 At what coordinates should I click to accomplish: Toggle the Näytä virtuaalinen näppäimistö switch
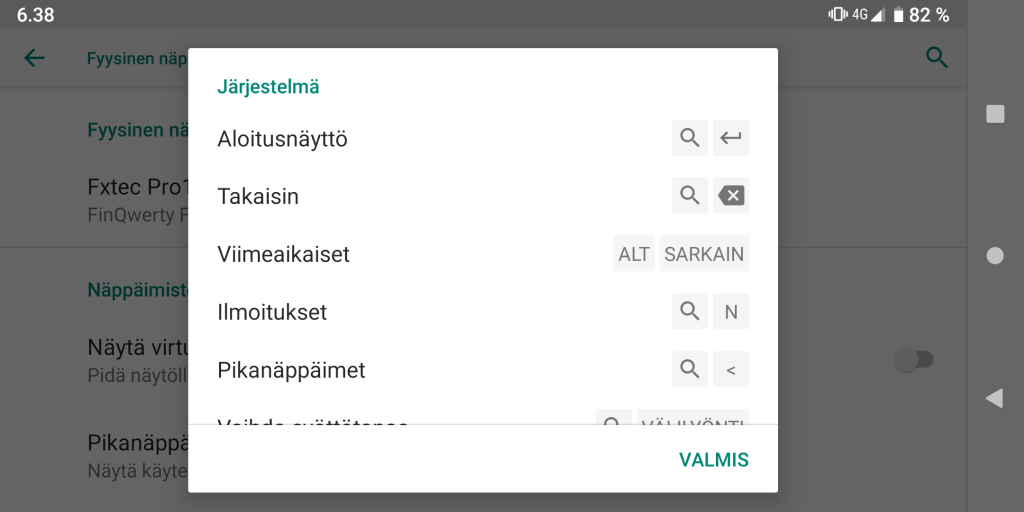[x=914, y=360]
